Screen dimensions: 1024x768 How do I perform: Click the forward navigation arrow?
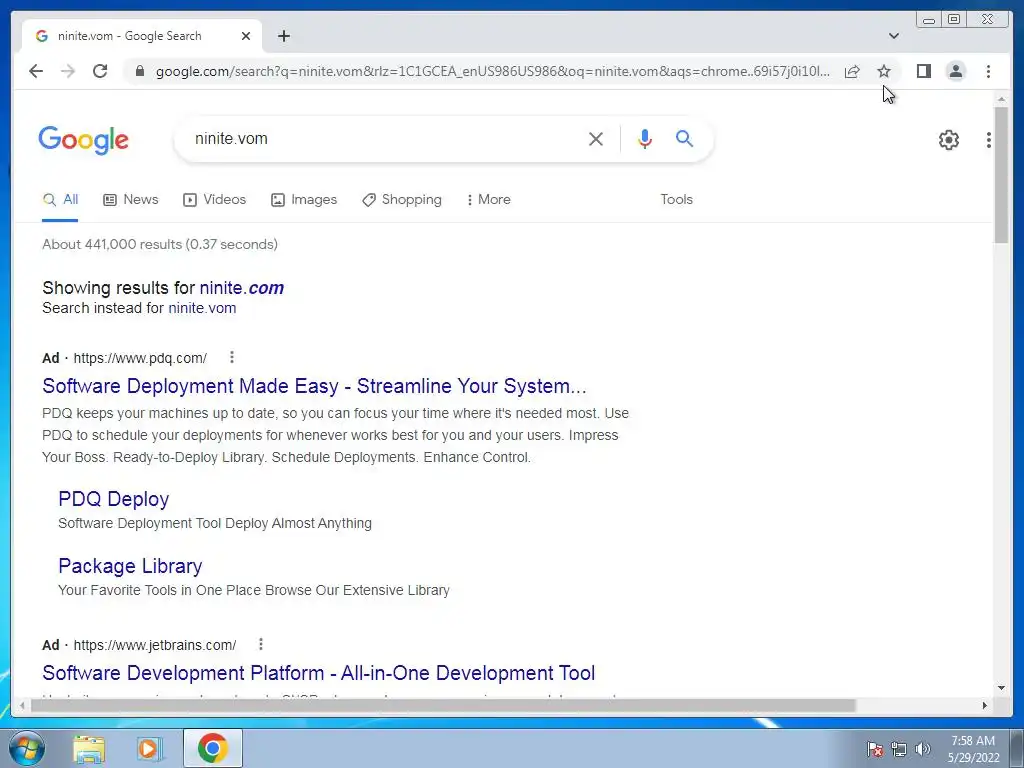pyautogui.click(x=68, y=71)
